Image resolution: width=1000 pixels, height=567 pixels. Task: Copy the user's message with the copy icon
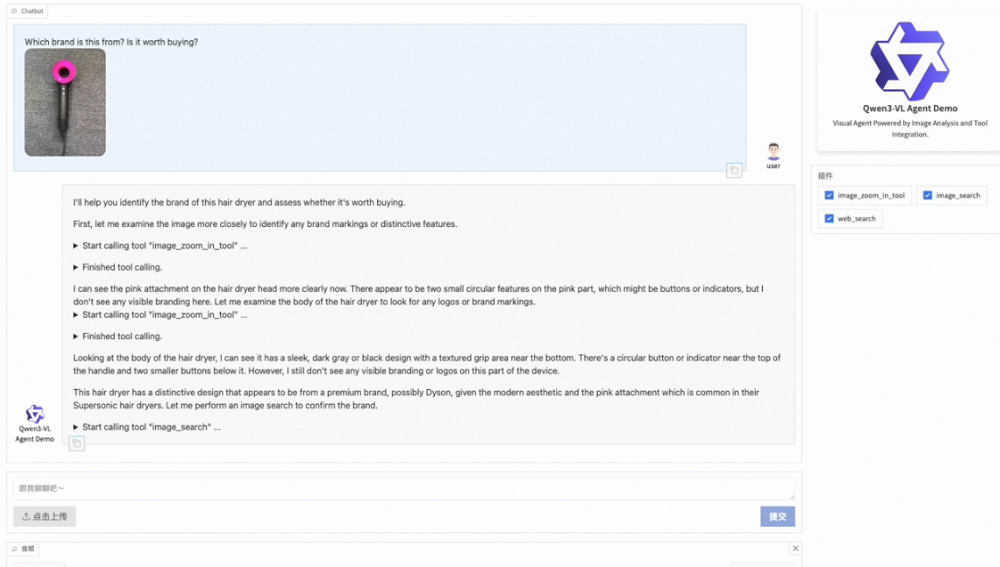pos(734,171)
